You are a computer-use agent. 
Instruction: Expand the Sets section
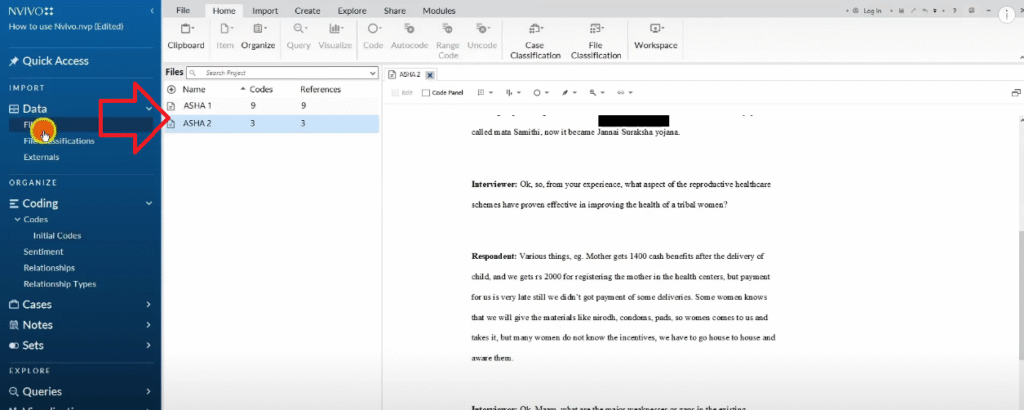tap(149, 345)
